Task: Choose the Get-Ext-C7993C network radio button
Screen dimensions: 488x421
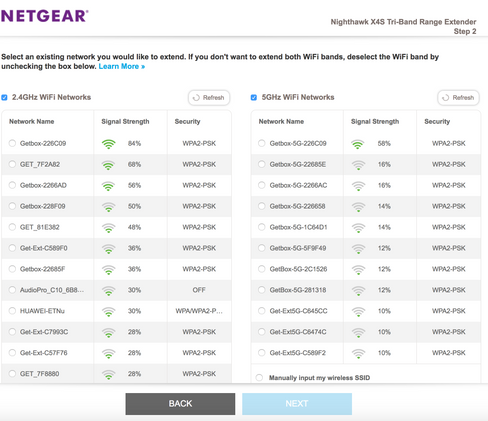Action: coord(12,332)
